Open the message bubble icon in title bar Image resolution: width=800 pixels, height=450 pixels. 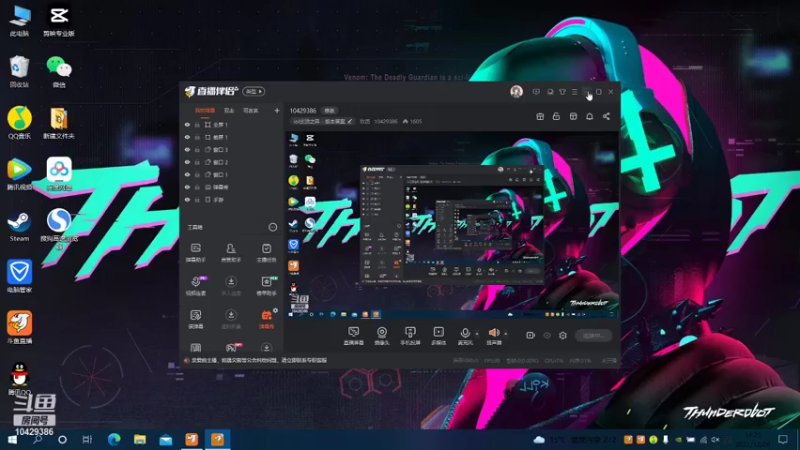tap(536, 92)
